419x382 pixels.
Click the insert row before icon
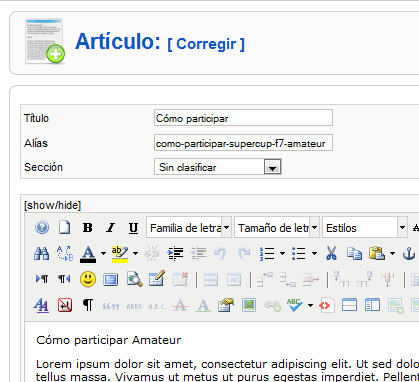point(265,279)
